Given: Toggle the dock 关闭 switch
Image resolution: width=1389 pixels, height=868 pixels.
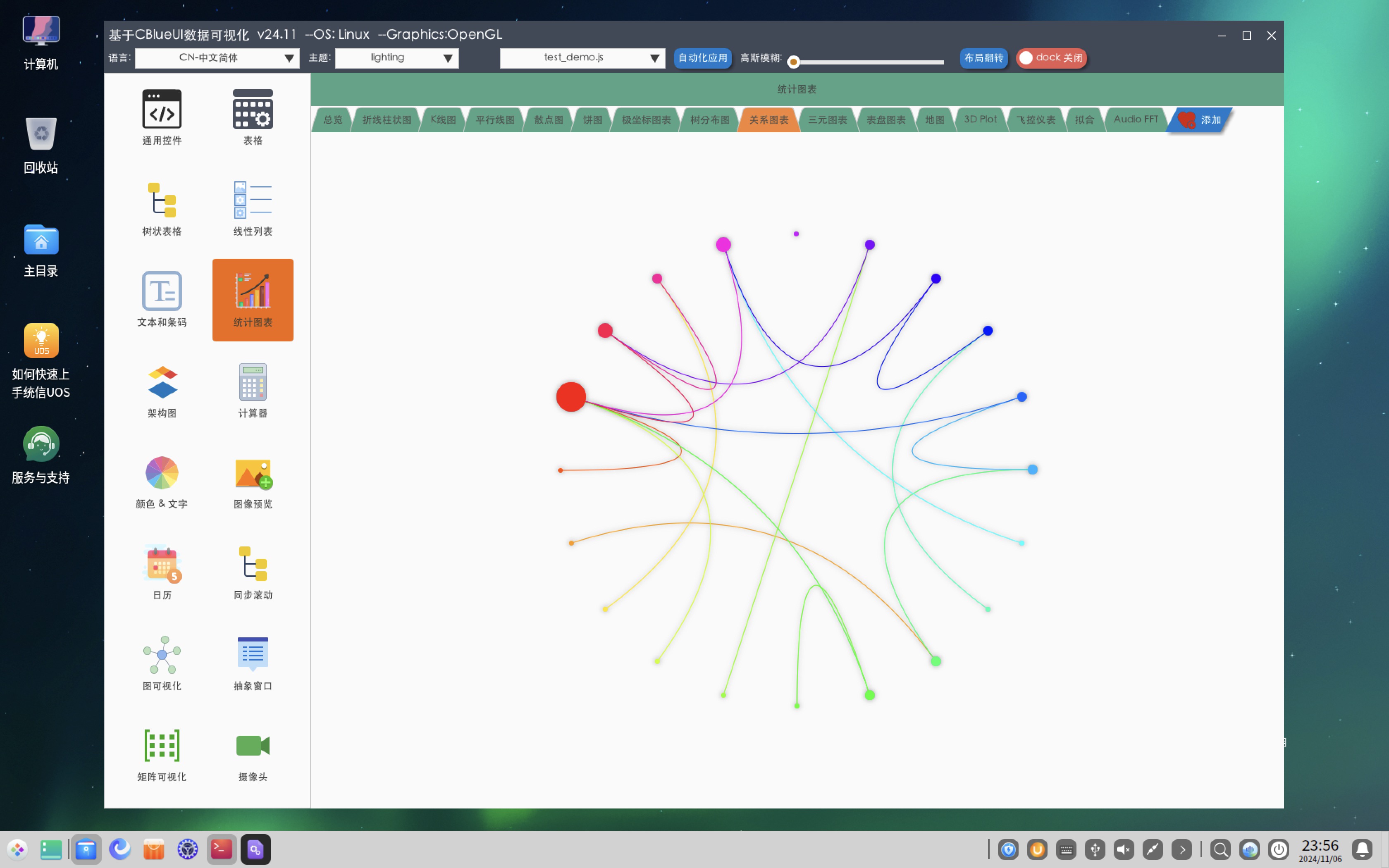Looking at the screenshot, I should click(x=1051, y=58).
